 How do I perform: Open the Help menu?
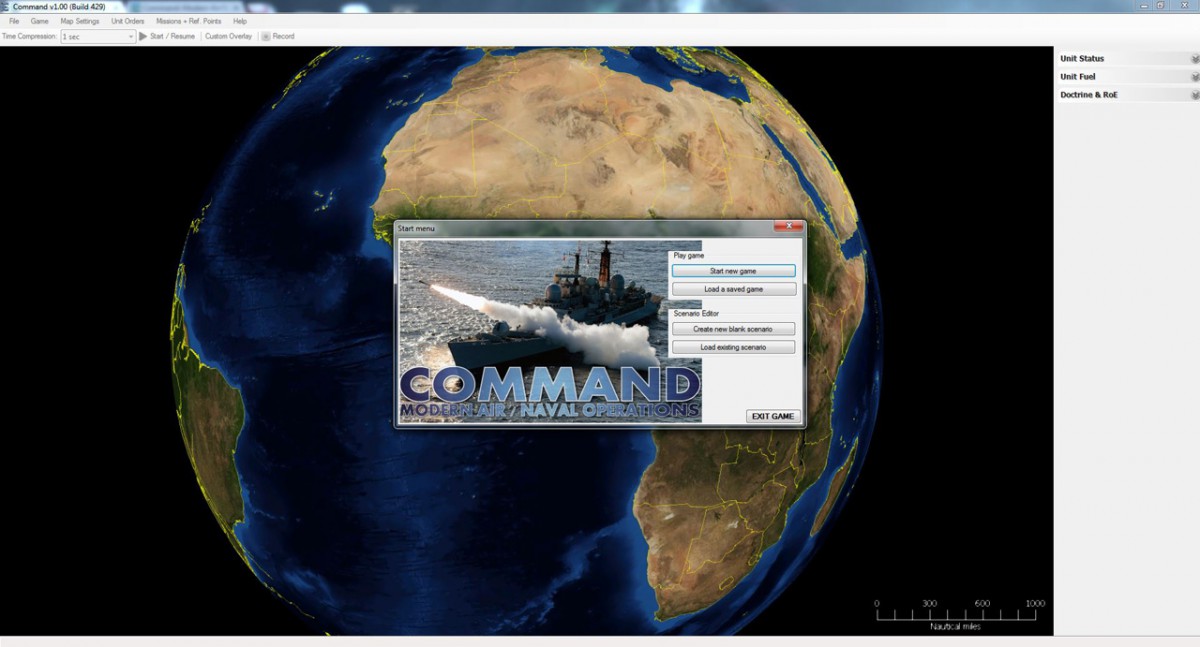click(239, 20)
